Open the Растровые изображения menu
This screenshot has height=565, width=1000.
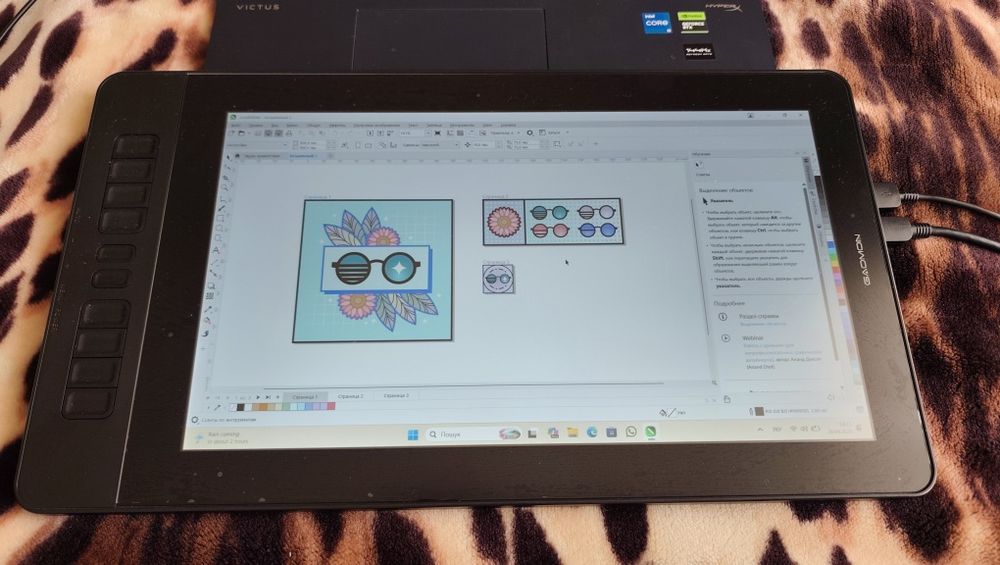(377, 125)
